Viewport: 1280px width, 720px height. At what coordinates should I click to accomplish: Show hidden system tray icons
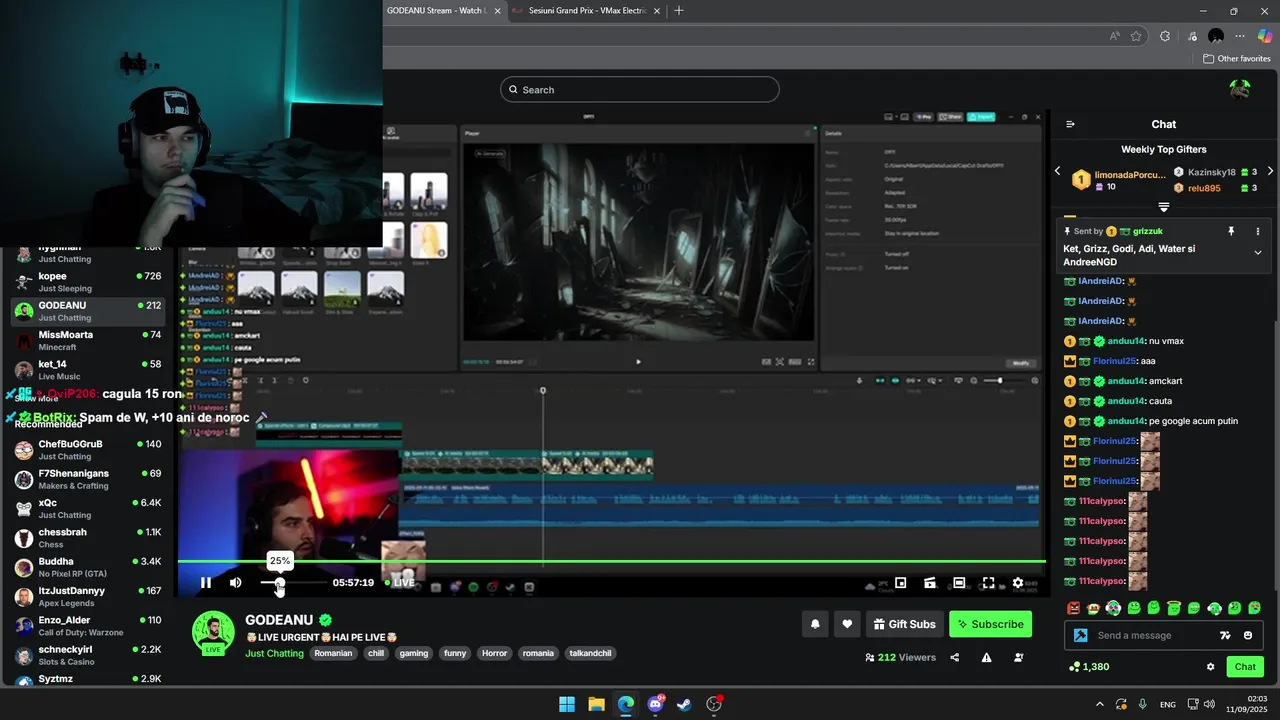1100,704
